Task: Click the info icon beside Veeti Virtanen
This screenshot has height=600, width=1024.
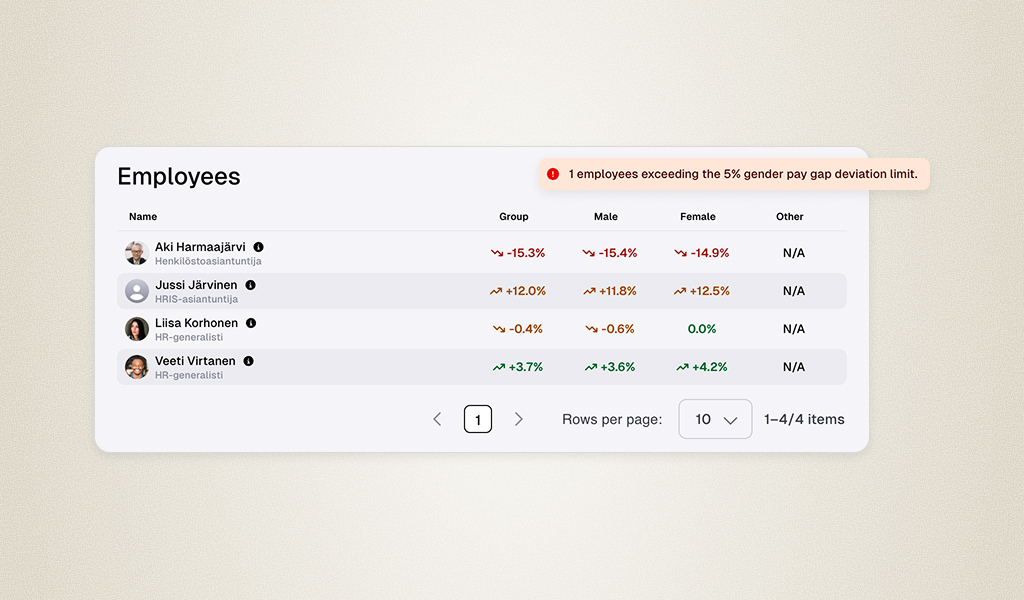Action: pyautogui.click(x=249, y=361)
